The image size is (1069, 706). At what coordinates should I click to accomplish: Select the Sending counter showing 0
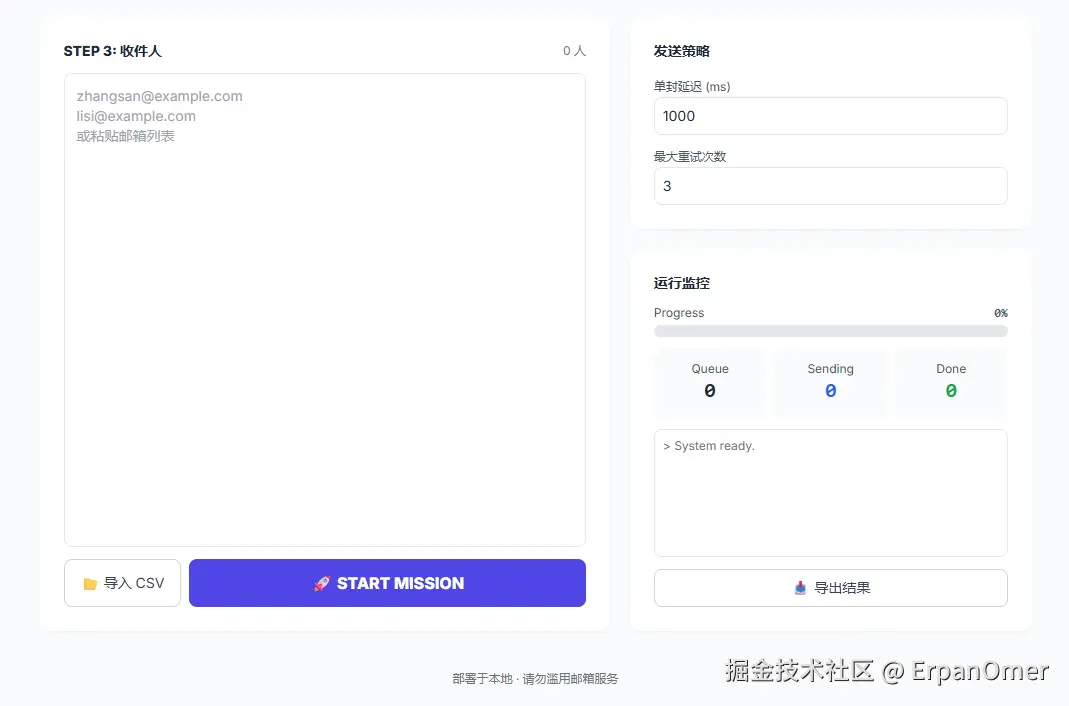tap(830, 383)
